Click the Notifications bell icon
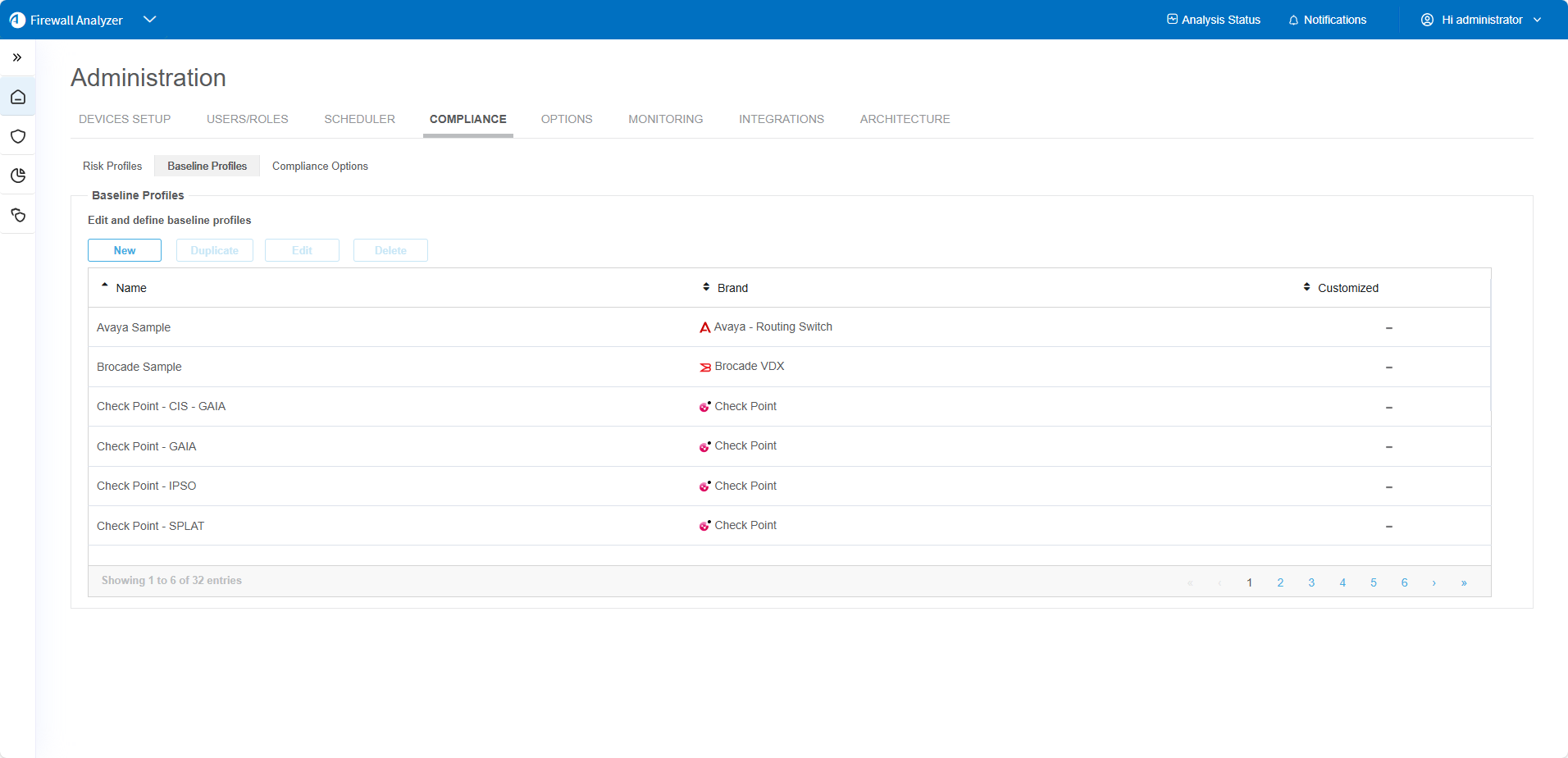The image size is (1568, 758). [1293, 21]
